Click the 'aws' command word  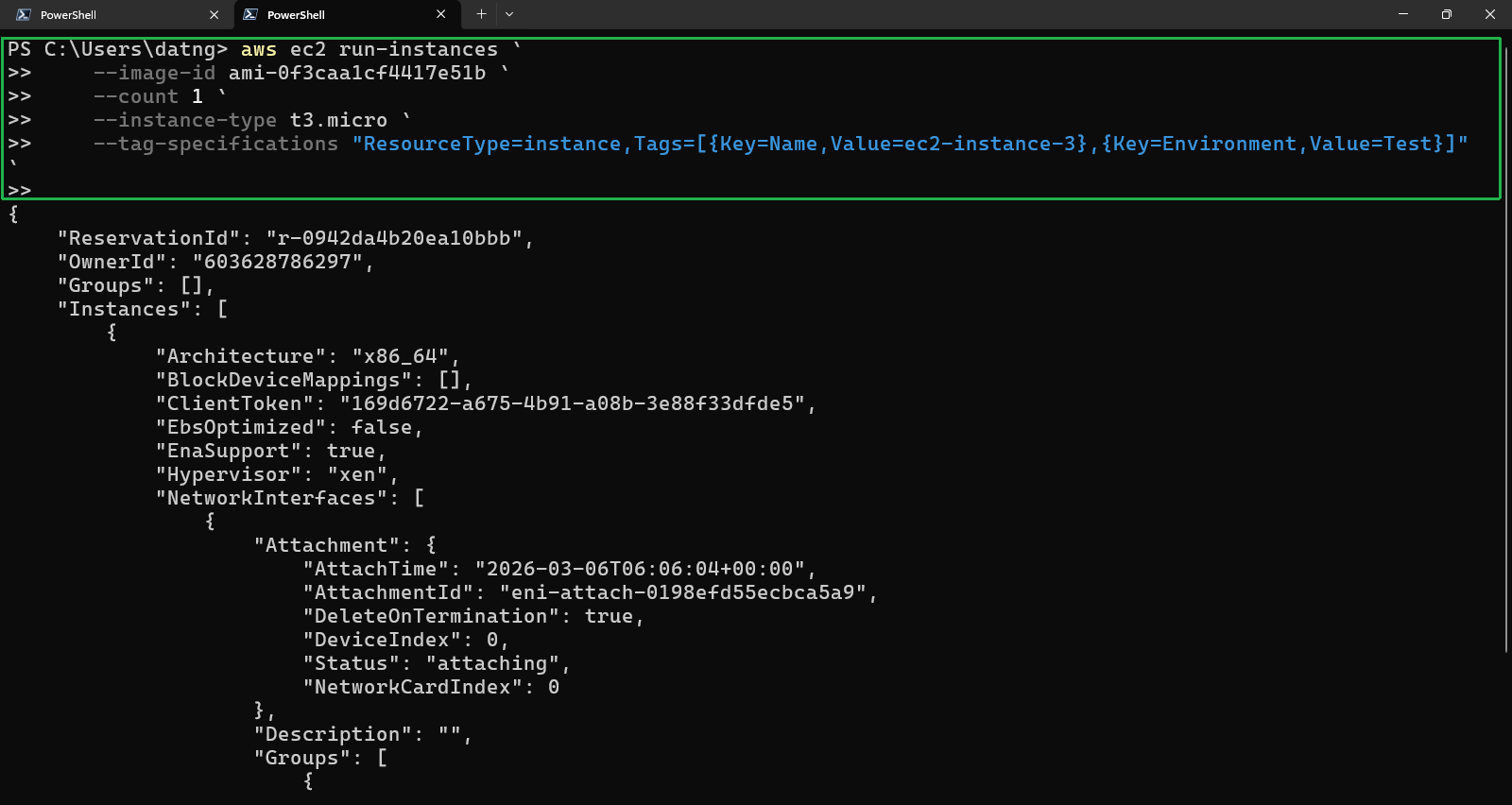pos(259,49)
